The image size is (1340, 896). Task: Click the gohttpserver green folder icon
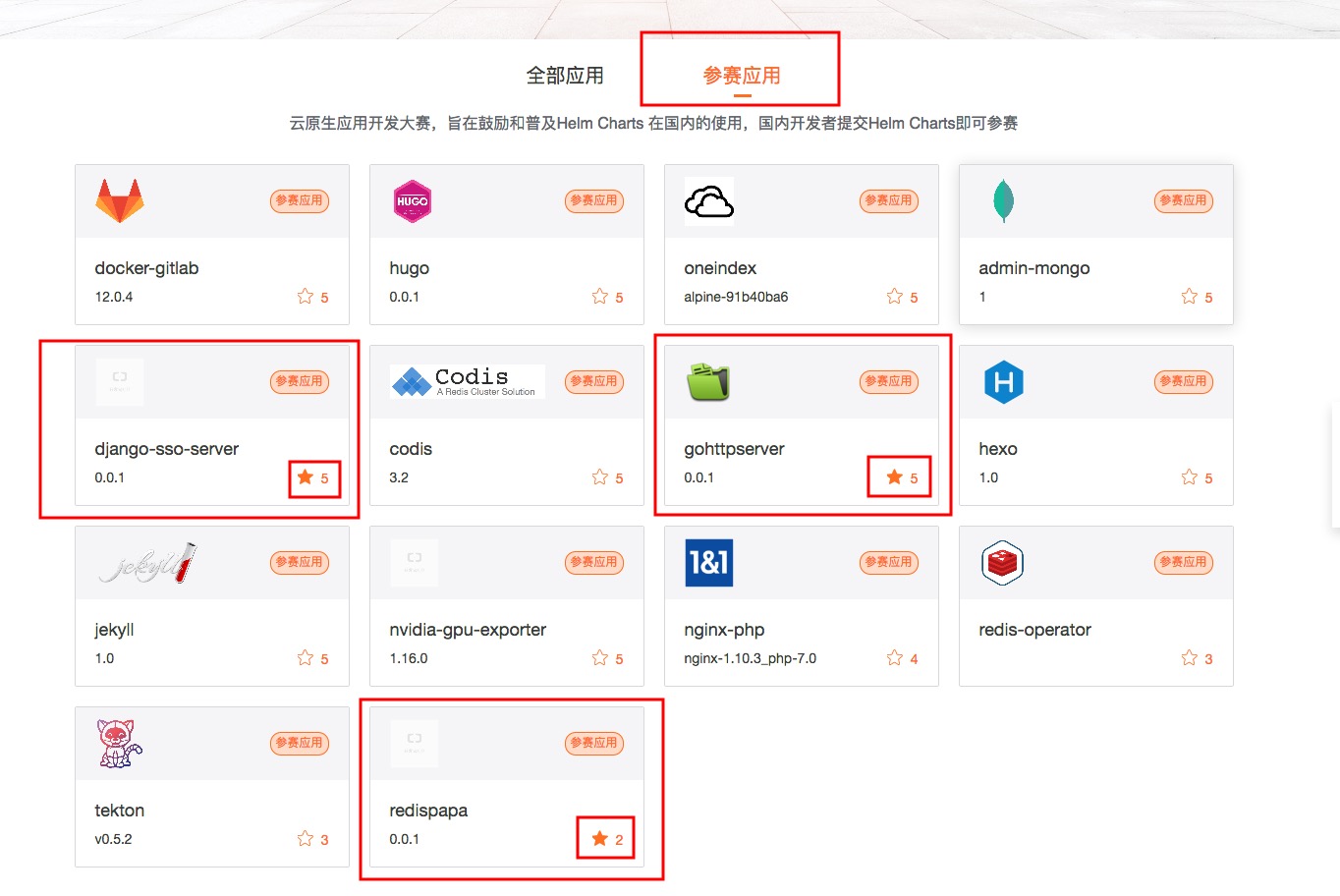[708, 382]
